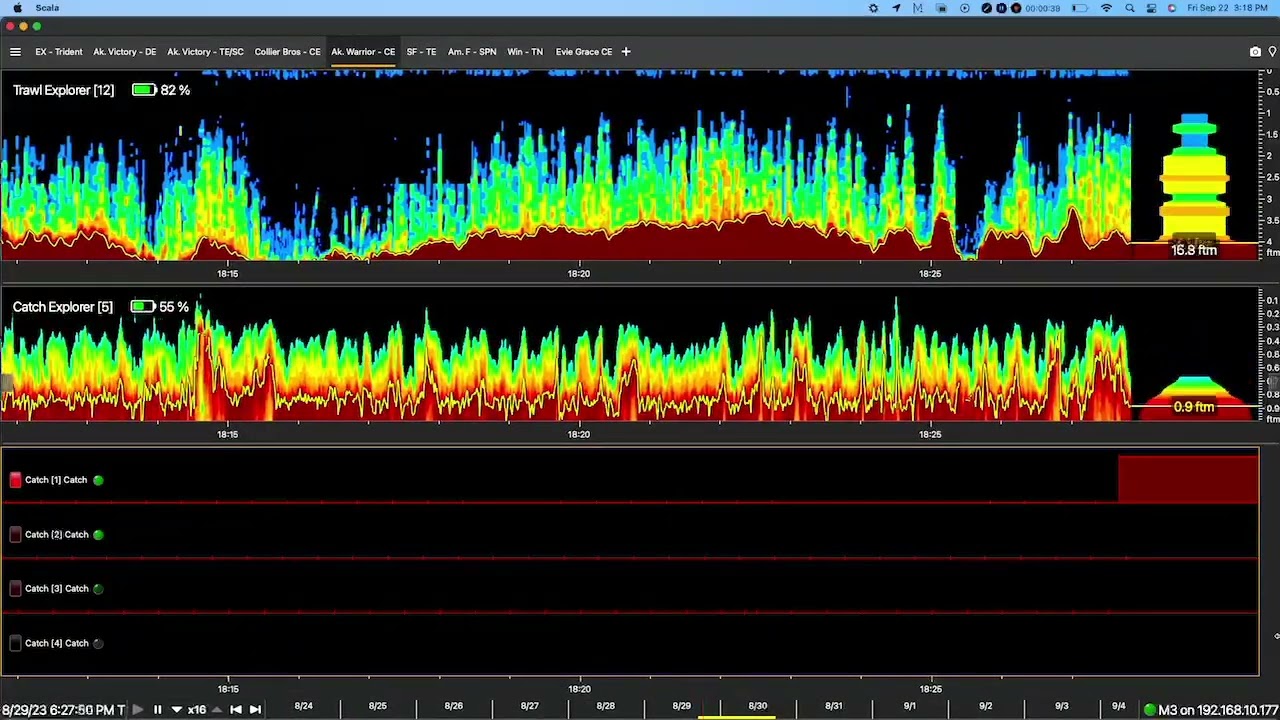Screen dimensions: 1280x720
Task: Click the 82 % Trawl Explorer battery level
Action: point(175,90)
